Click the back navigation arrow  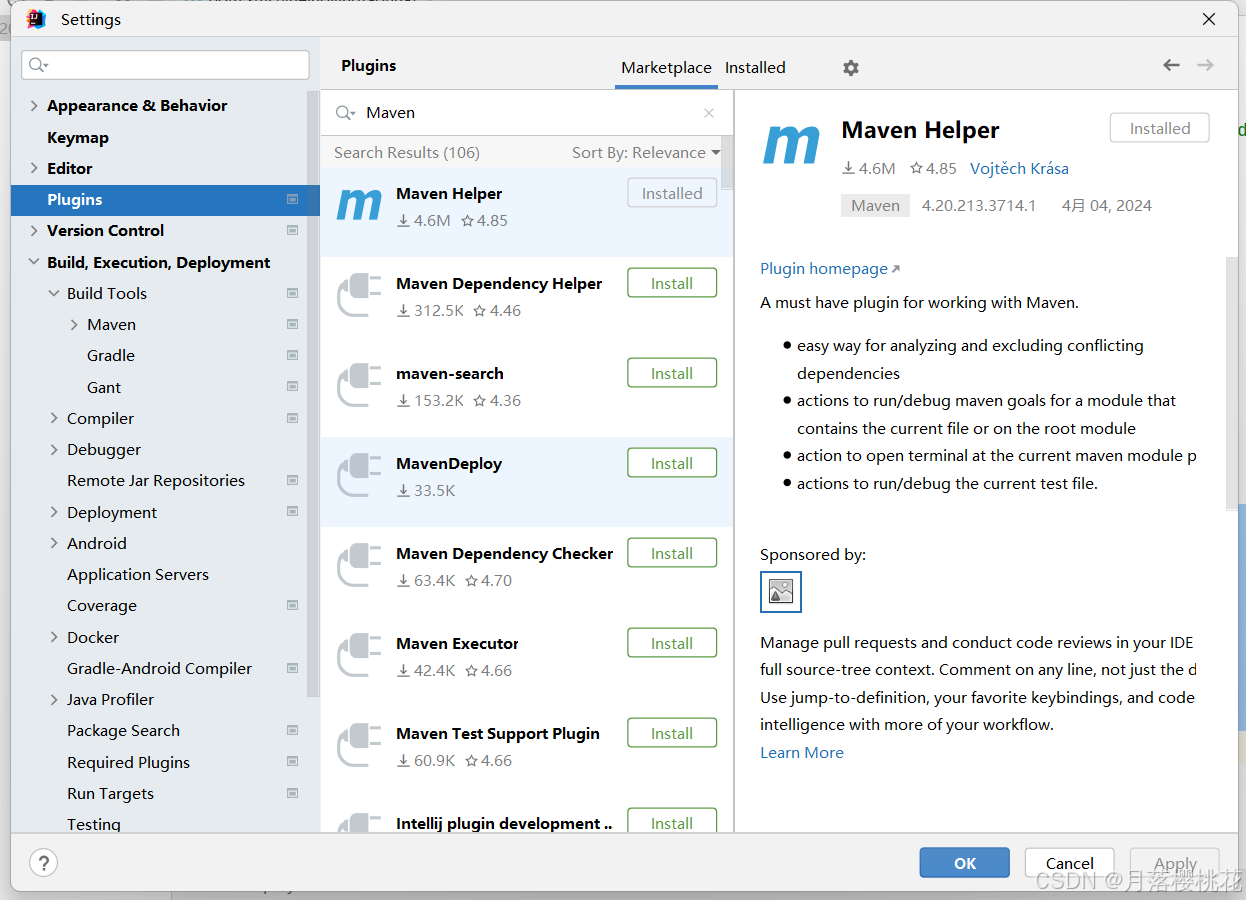(x=1171, y=65)
